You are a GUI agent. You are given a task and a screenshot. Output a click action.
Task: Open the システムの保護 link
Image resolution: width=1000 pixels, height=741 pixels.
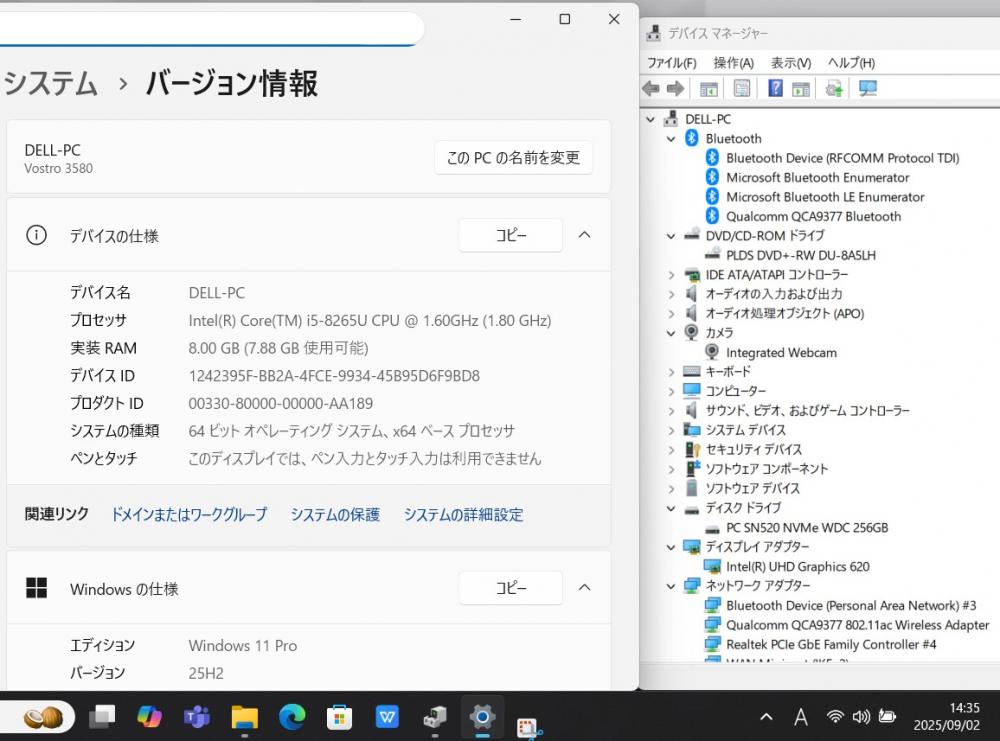[x=335, y=515]
